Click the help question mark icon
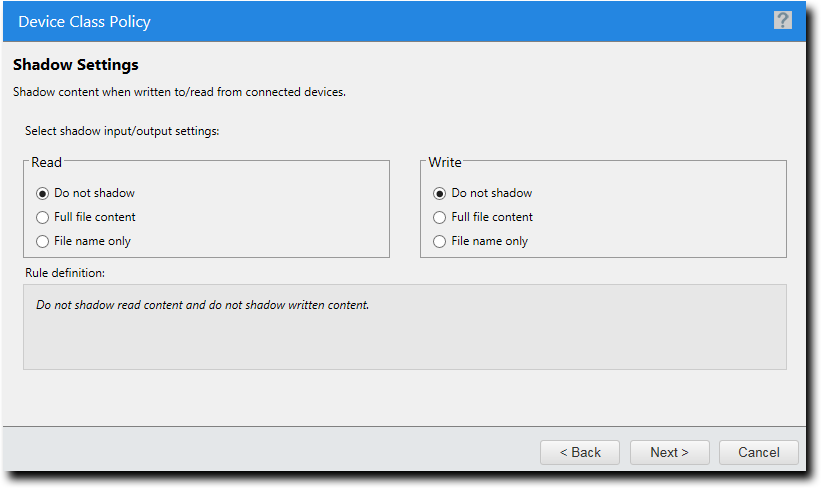This screenshot has height=488, width=821. (x=782, y=21)
